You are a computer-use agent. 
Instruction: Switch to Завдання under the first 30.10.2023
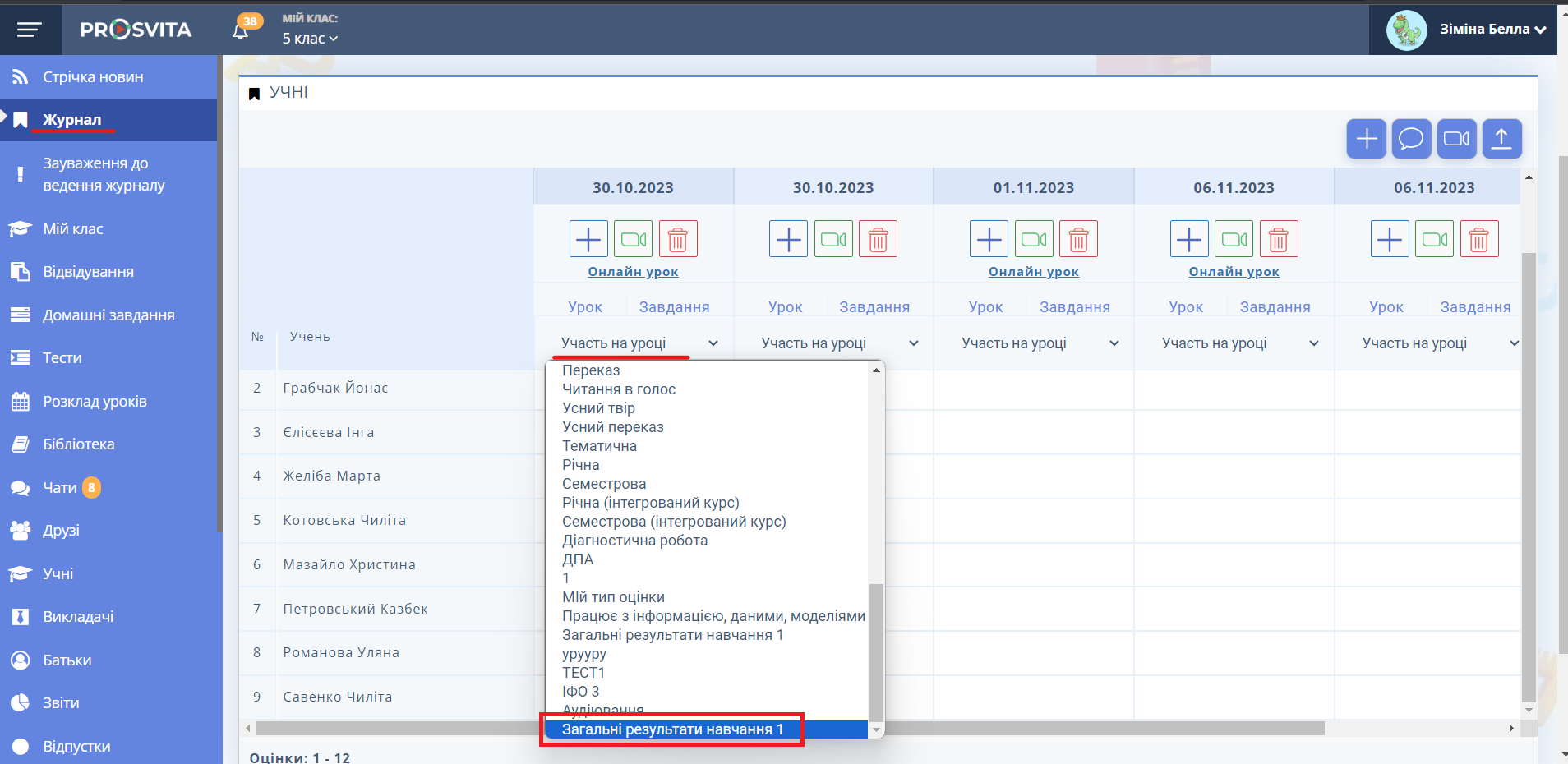[674, 307]
